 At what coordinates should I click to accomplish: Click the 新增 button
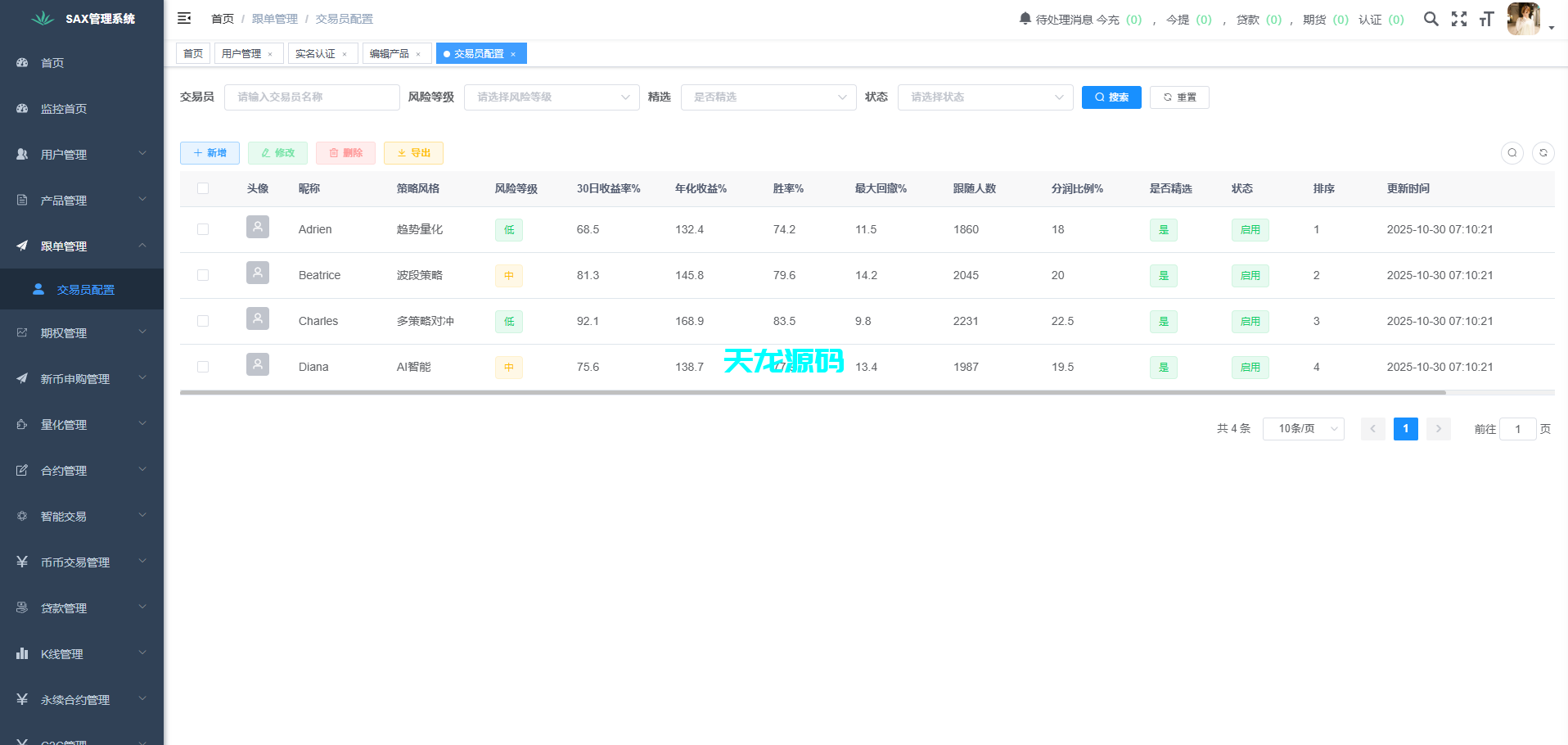click(210, 153)
